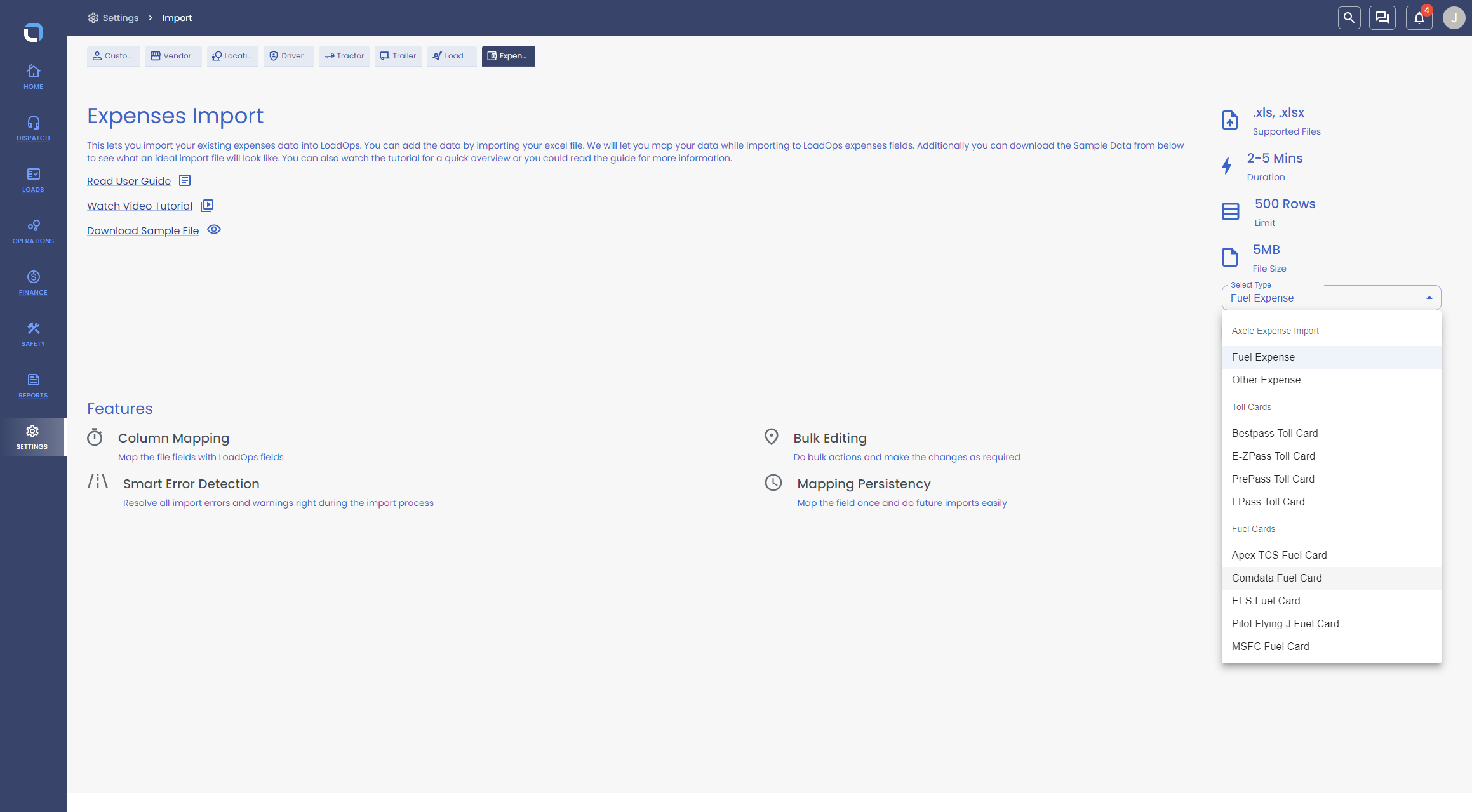Go to the Settings breadcrumb
The height and width of the screenshot is (812, 1472).
(x=113, y=18)
